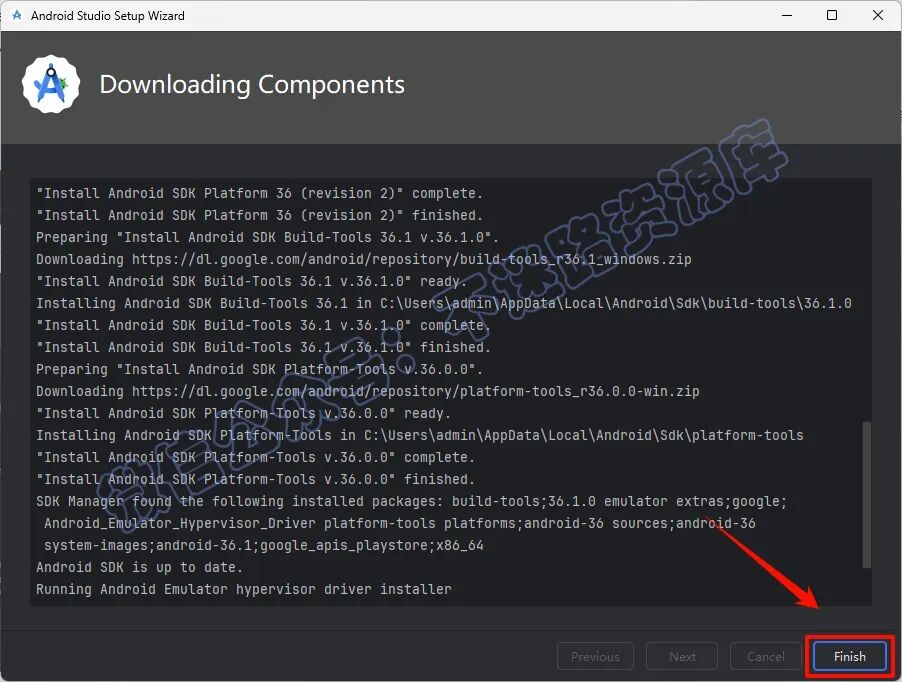Click the "system-images;android-36.1" log line
Image resolution: width=902 pixels, height=682 pixels.
(x=264, y=545)
